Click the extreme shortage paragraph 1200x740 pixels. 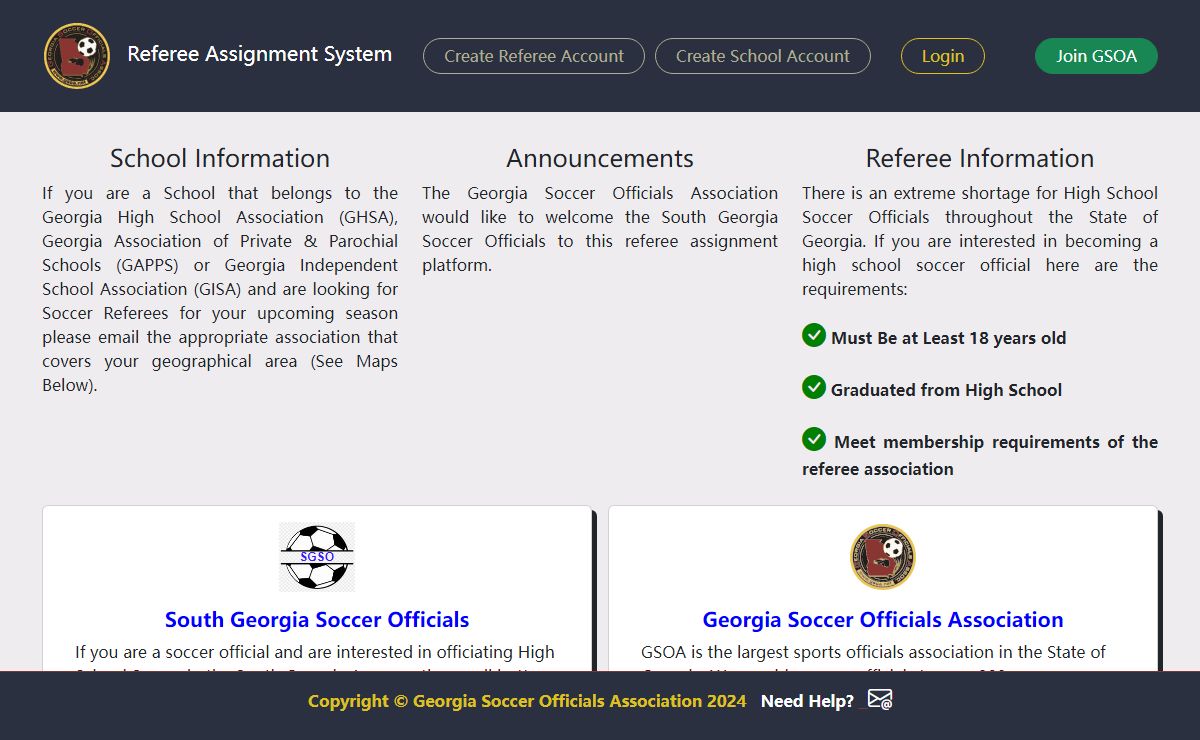click(x=980, y=241)
